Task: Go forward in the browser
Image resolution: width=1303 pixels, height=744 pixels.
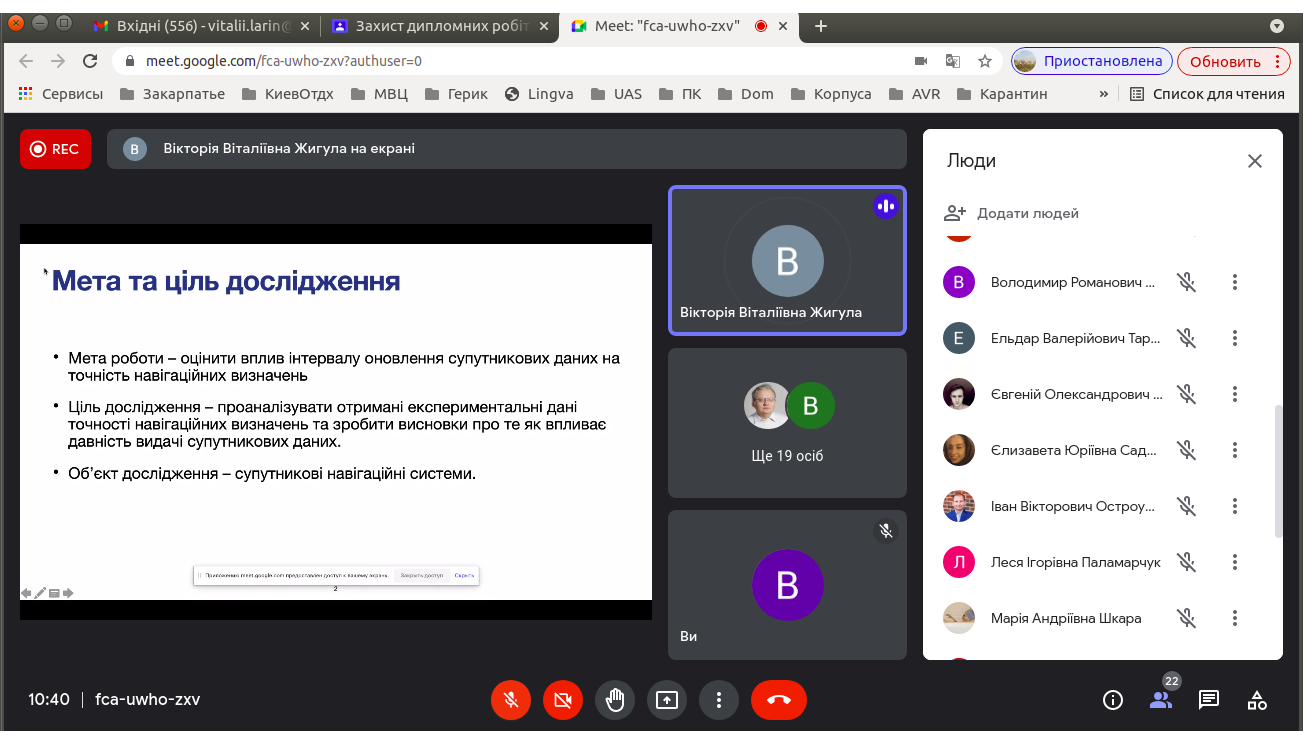Action: pos(58,61)
